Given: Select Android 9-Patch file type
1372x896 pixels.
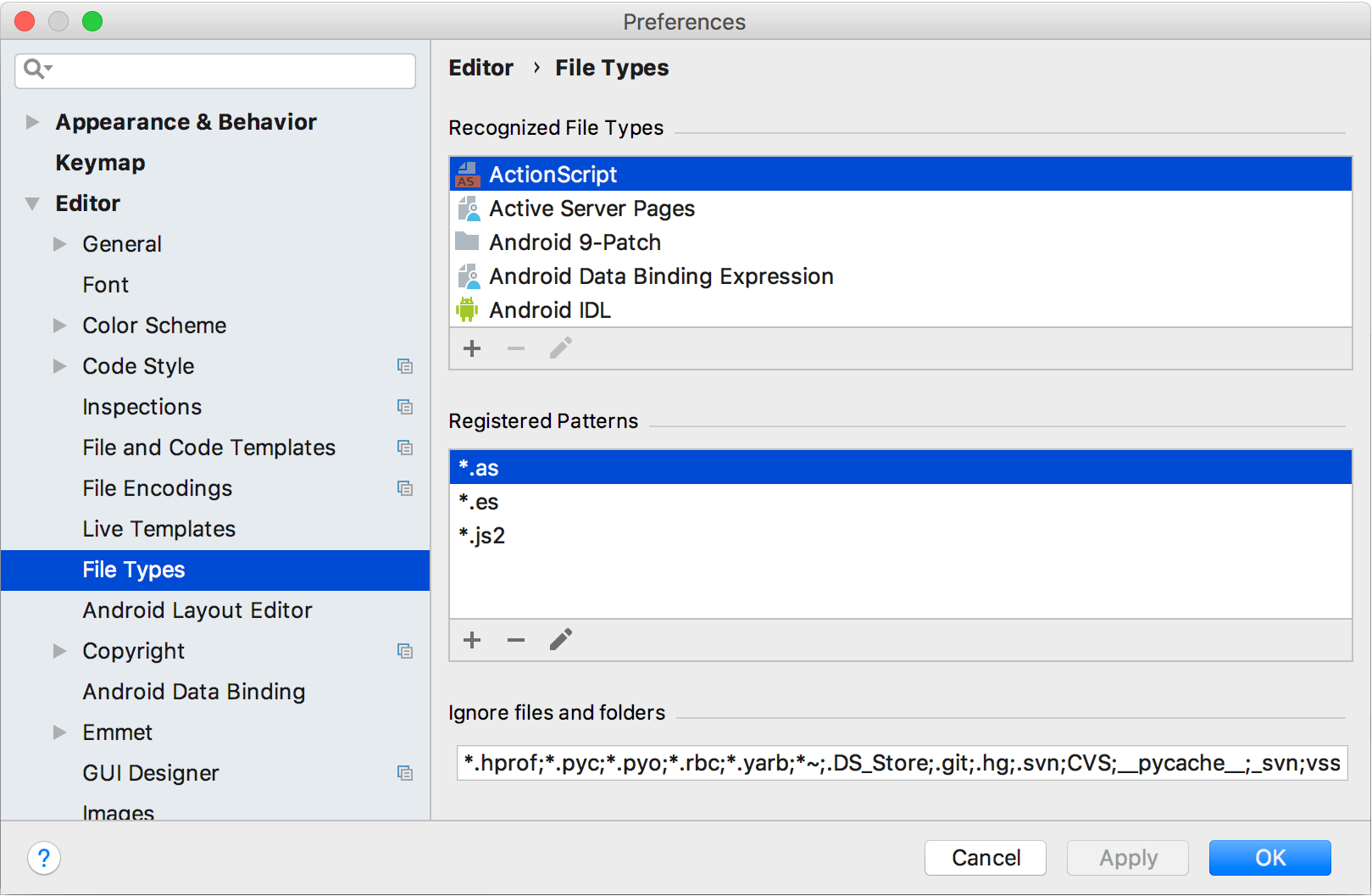Looking at the screenshot, I should tap(575, 242).
